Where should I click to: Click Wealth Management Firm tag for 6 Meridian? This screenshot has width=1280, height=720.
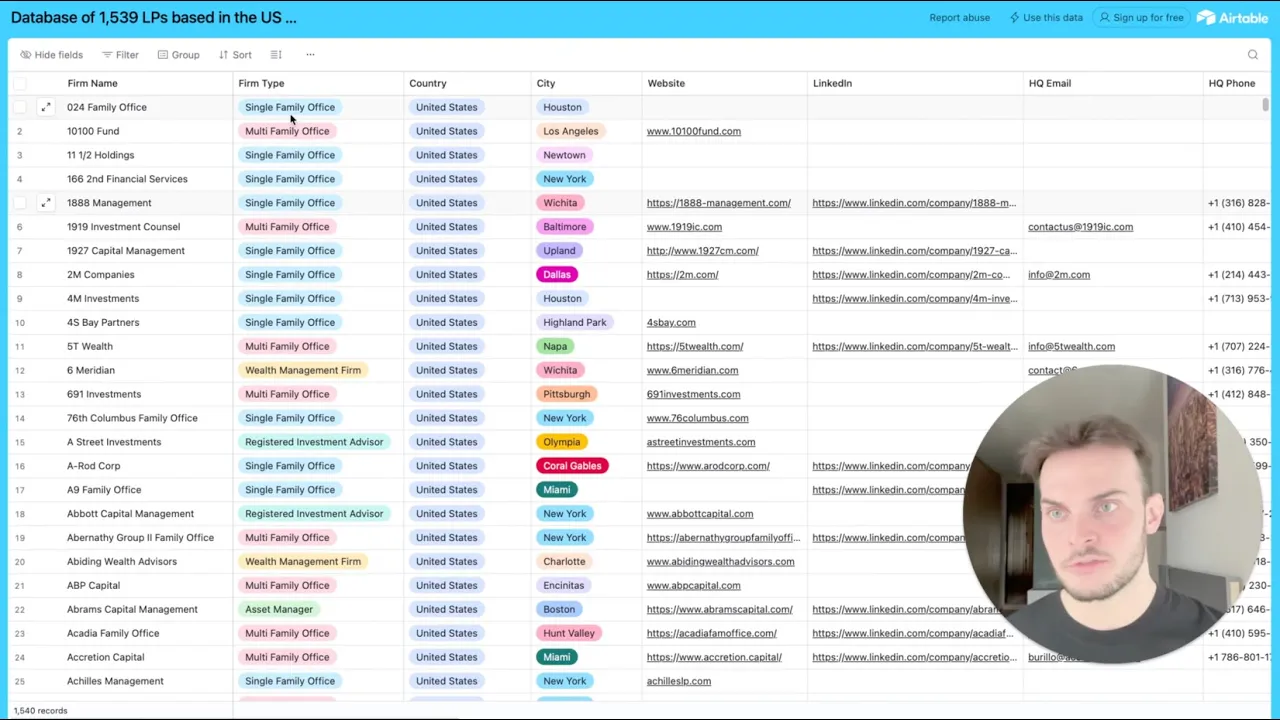point(303,371)
